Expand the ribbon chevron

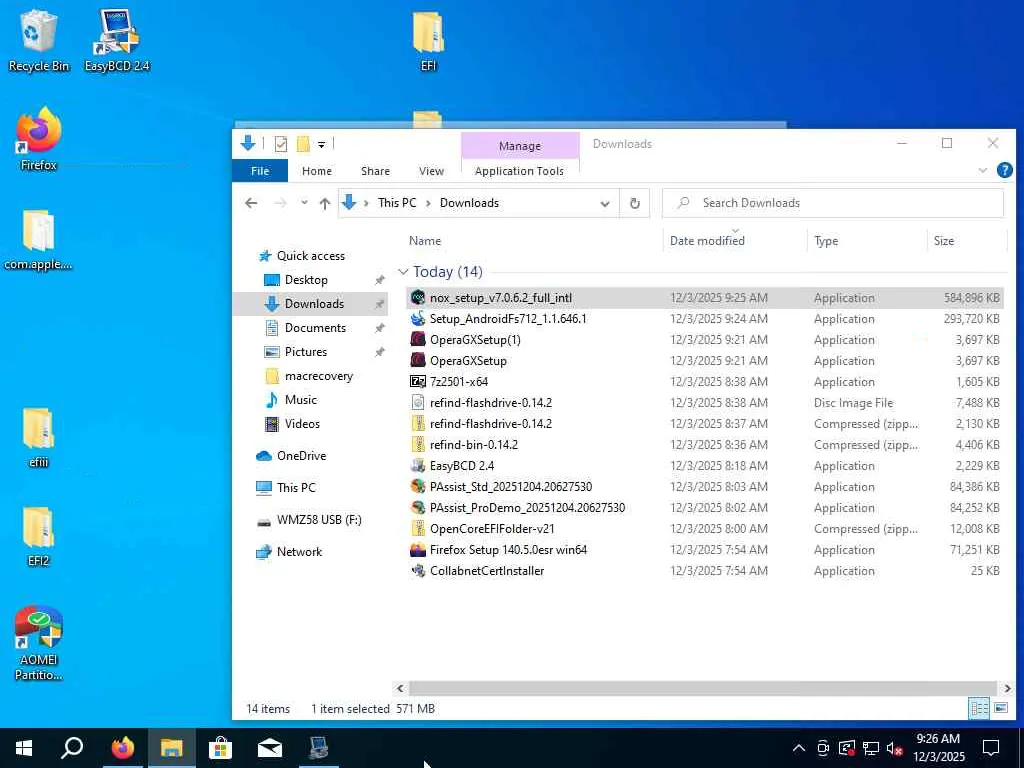982,170
